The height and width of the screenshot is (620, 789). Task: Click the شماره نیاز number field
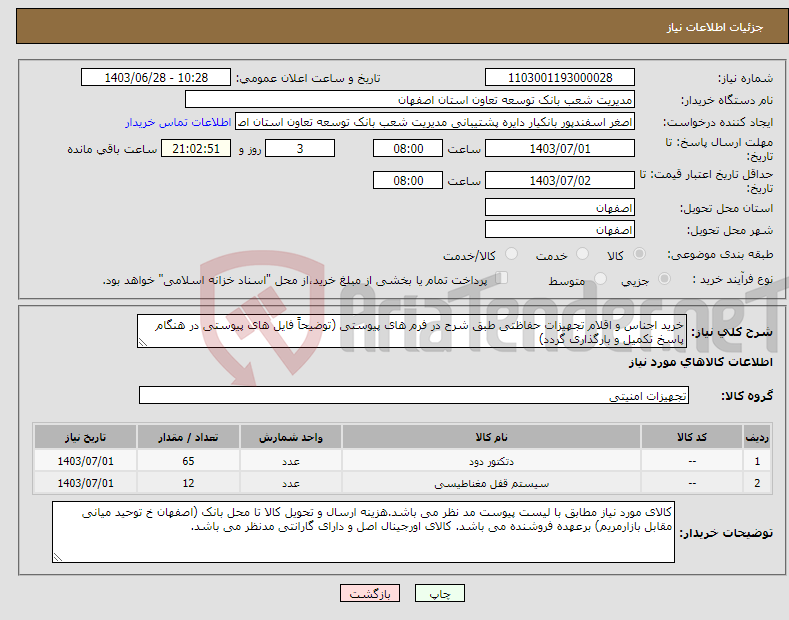click(560, 78)
